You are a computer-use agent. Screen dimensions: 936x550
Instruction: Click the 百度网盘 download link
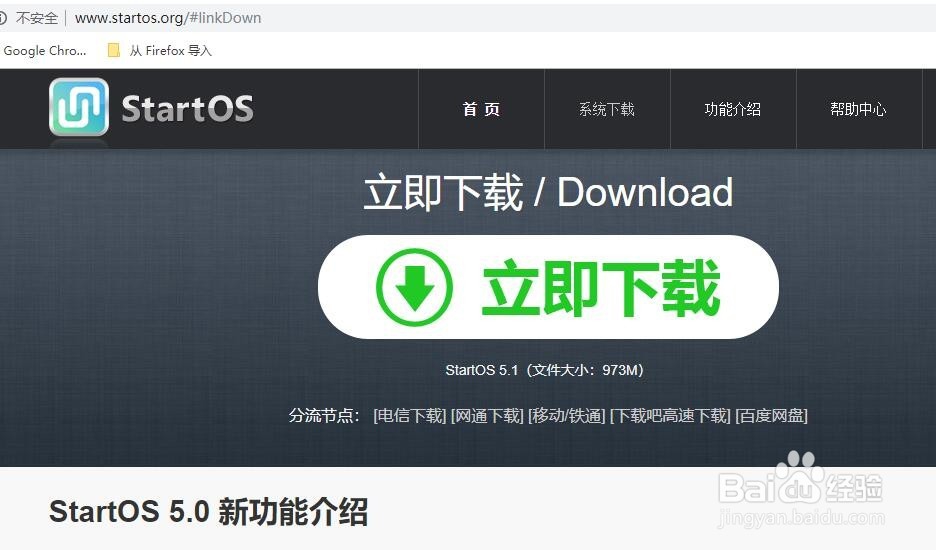(x=771, y=416)
